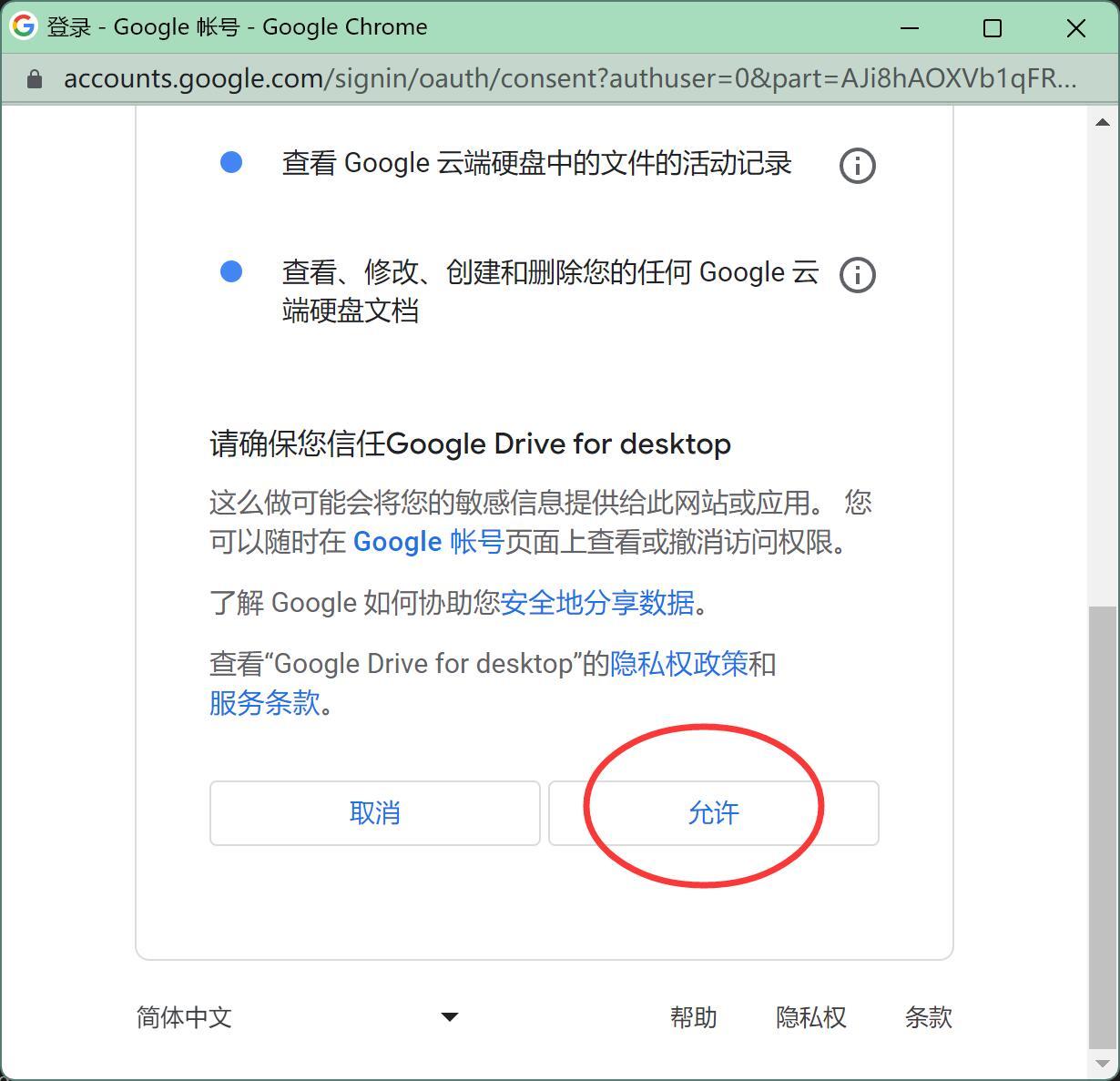The height and width of the screenshot is (1081, 1120).
Task: Click the Google favicon in title bar
Action: 24,26
